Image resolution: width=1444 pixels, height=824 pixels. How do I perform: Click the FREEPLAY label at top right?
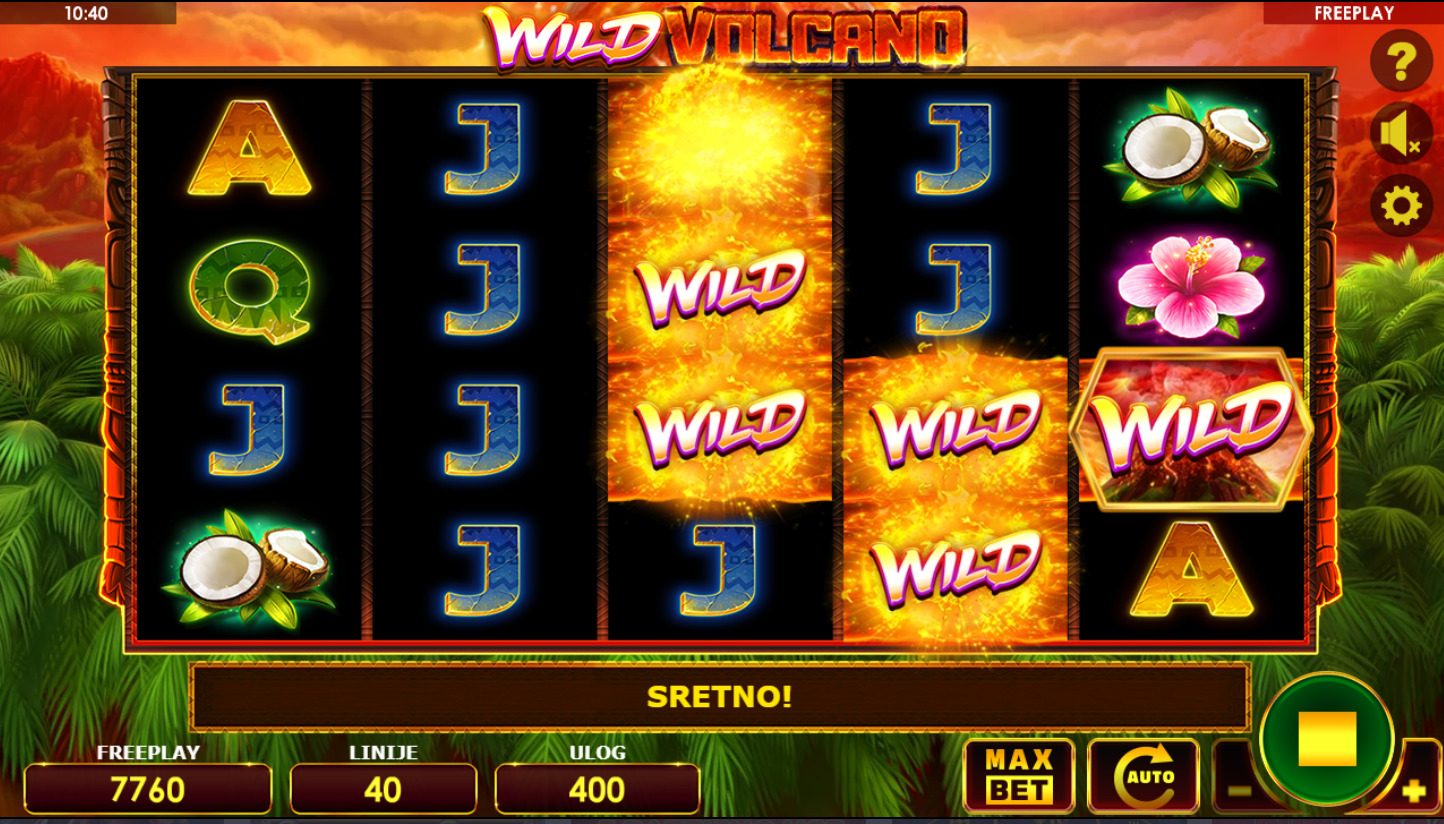click(x=1353, y=13)
